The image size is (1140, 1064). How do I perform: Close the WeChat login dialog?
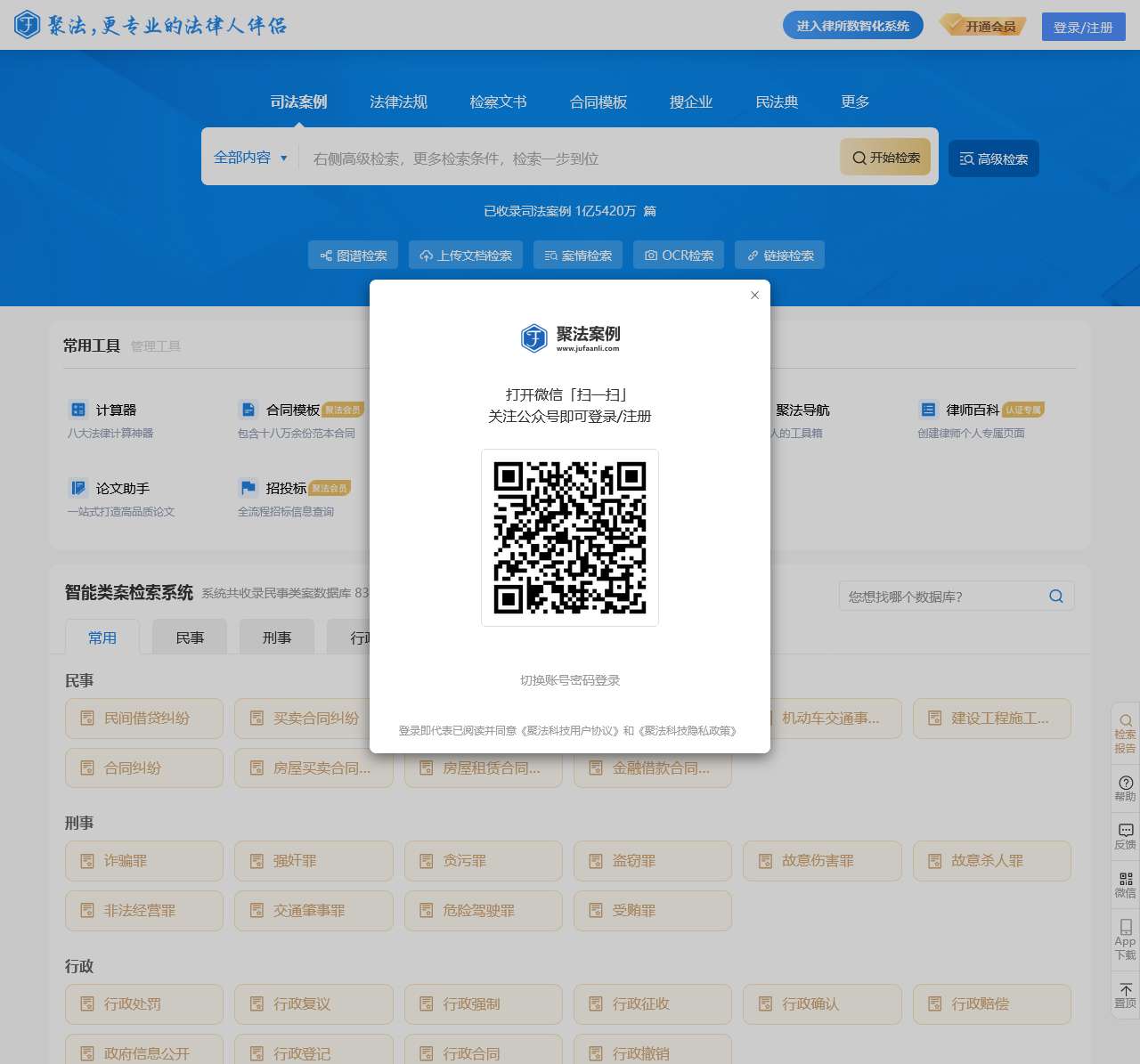754,295
